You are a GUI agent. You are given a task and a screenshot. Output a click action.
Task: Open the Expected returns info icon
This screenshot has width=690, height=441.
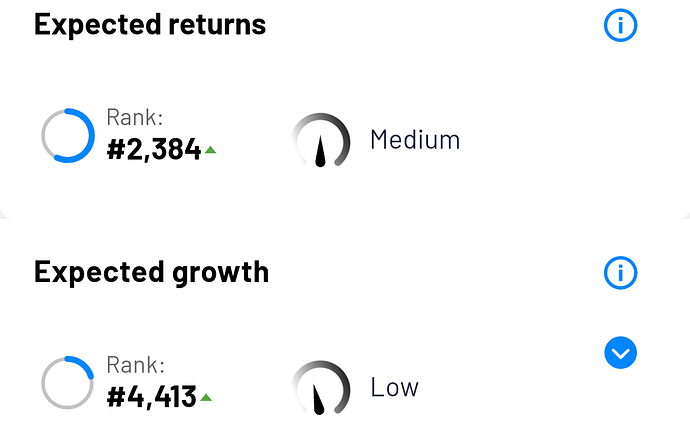(x=621, y=26)
